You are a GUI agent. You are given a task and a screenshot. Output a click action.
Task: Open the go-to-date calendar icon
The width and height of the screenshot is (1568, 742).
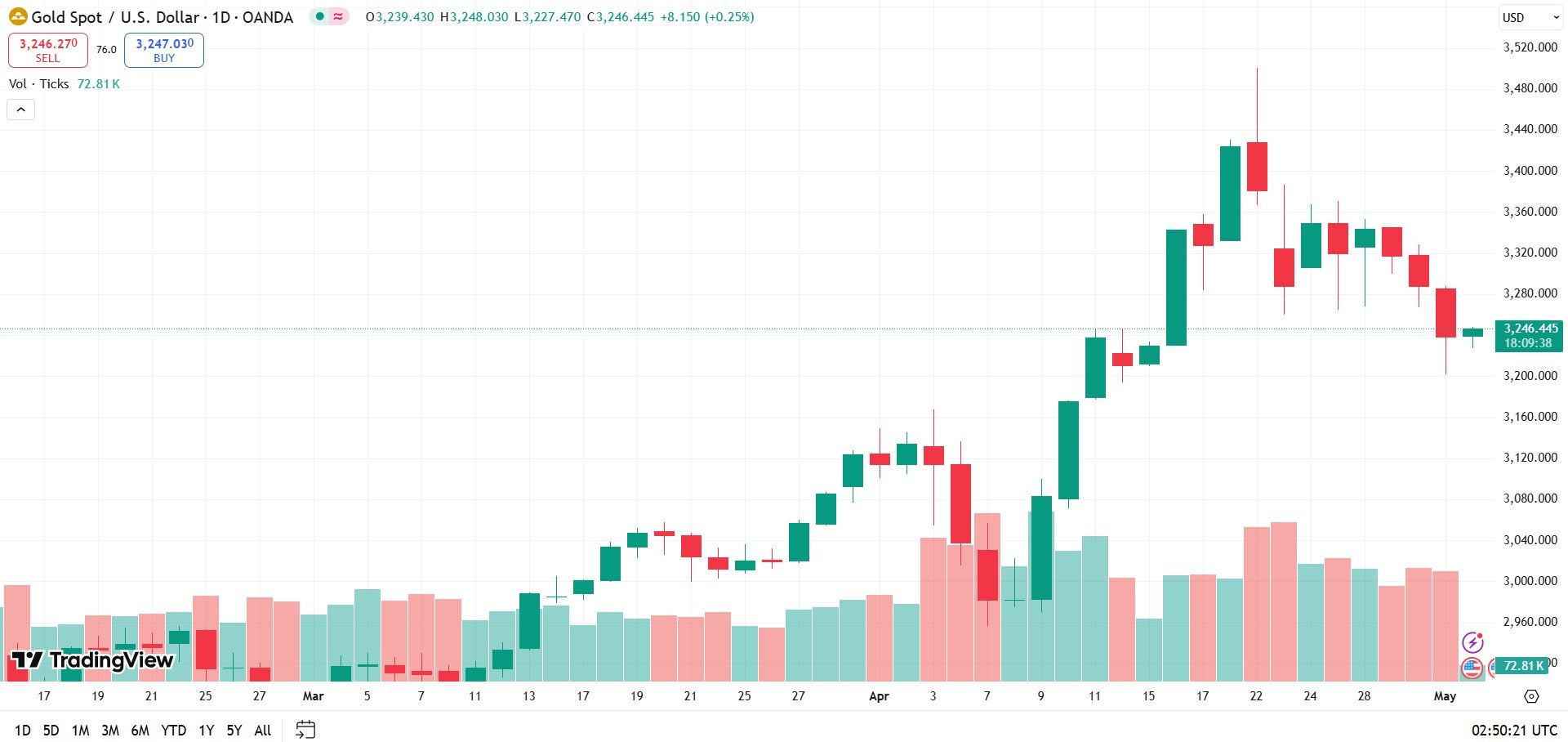[x=305, y=730]
